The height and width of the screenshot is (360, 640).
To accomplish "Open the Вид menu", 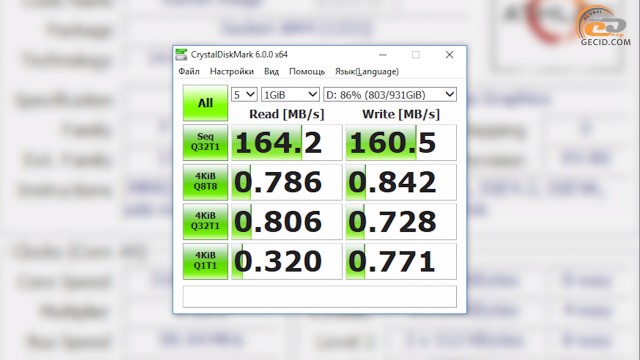I will pyautogui.click(x=271, y=71).
